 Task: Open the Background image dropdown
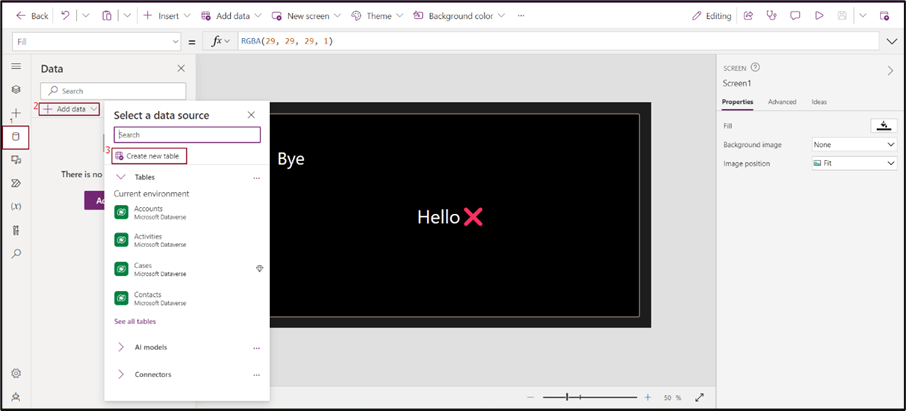coord(853,145)
